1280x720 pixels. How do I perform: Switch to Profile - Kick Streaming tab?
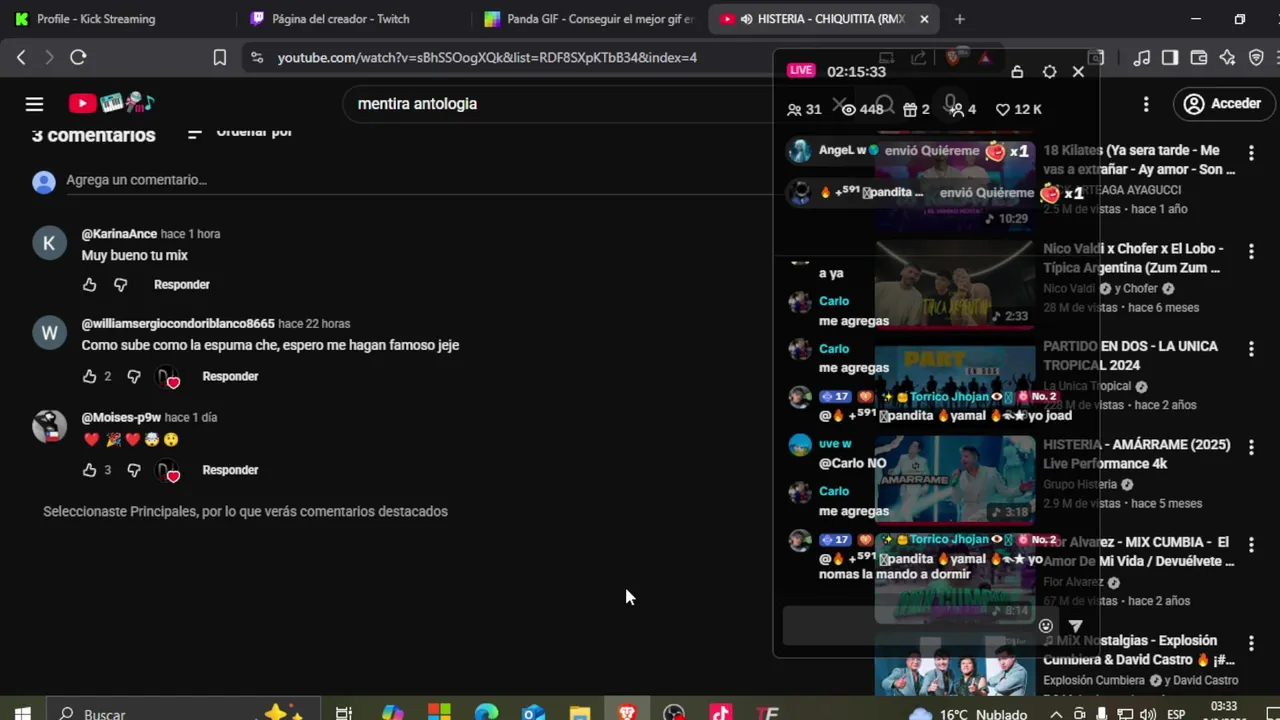coord(97,19)
